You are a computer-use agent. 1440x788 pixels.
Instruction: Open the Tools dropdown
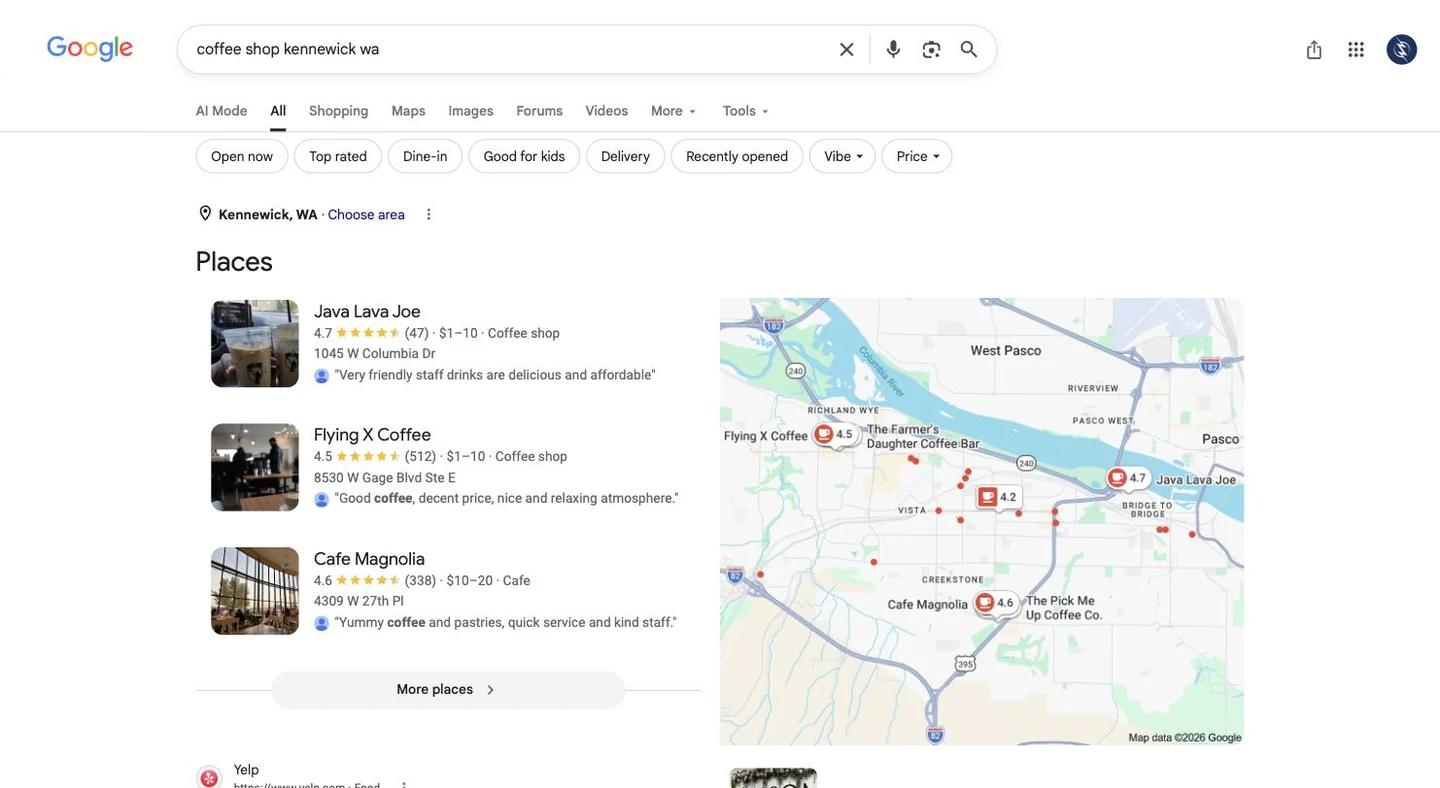point(746,111)
